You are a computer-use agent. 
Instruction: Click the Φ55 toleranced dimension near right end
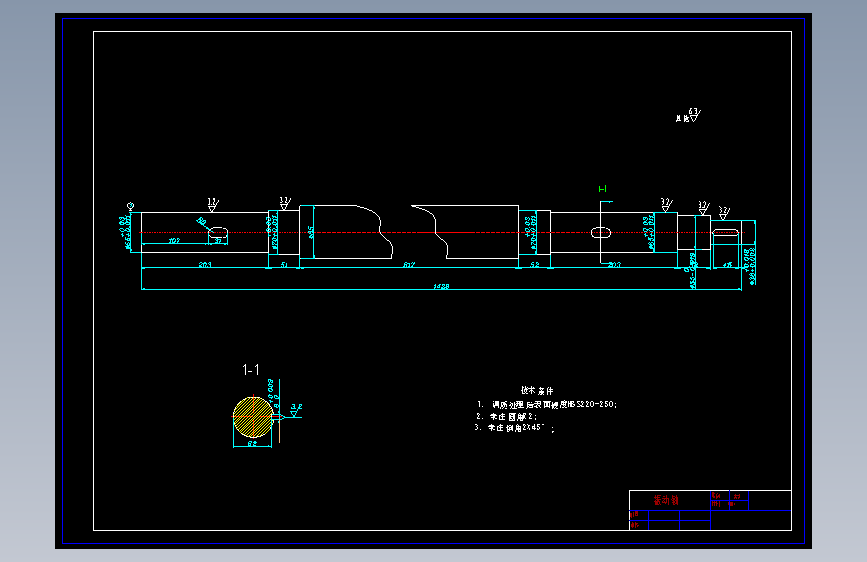(x=692, y=271)
